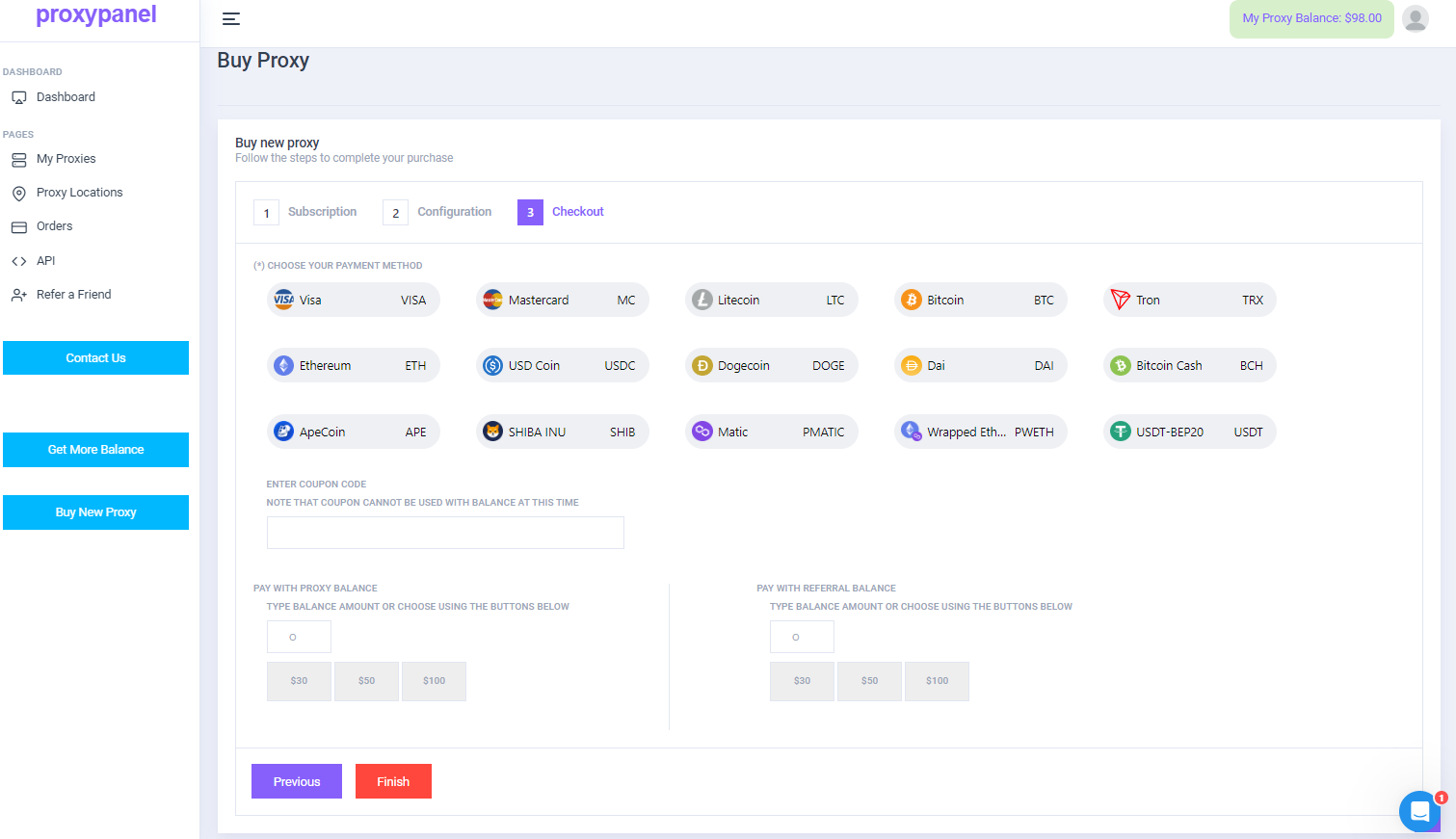Screen dimensions: 1456x839
Task: Switch to Configuration step tab
Action: [437, 212]
